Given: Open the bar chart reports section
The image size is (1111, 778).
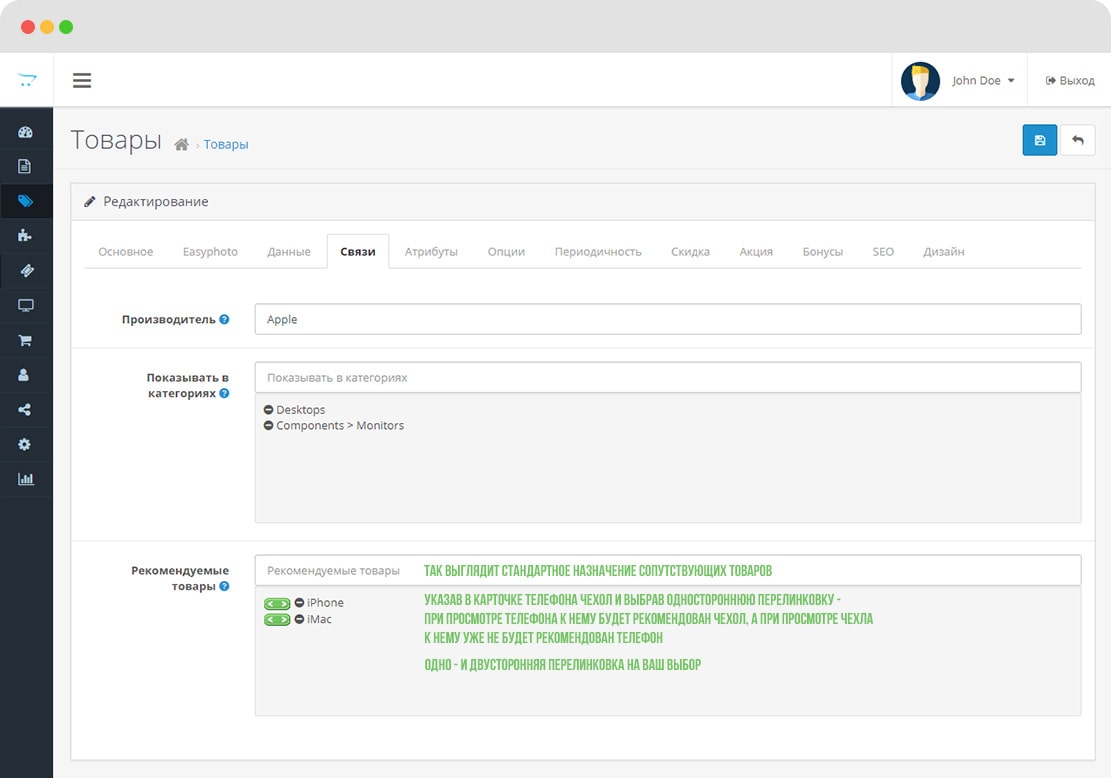Looking at the screenshot, I should coord(26,479).
